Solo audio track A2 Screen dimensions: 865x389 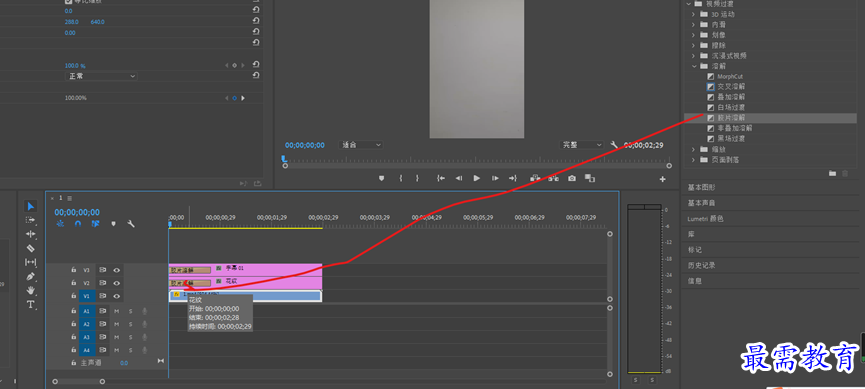[131, 324]
